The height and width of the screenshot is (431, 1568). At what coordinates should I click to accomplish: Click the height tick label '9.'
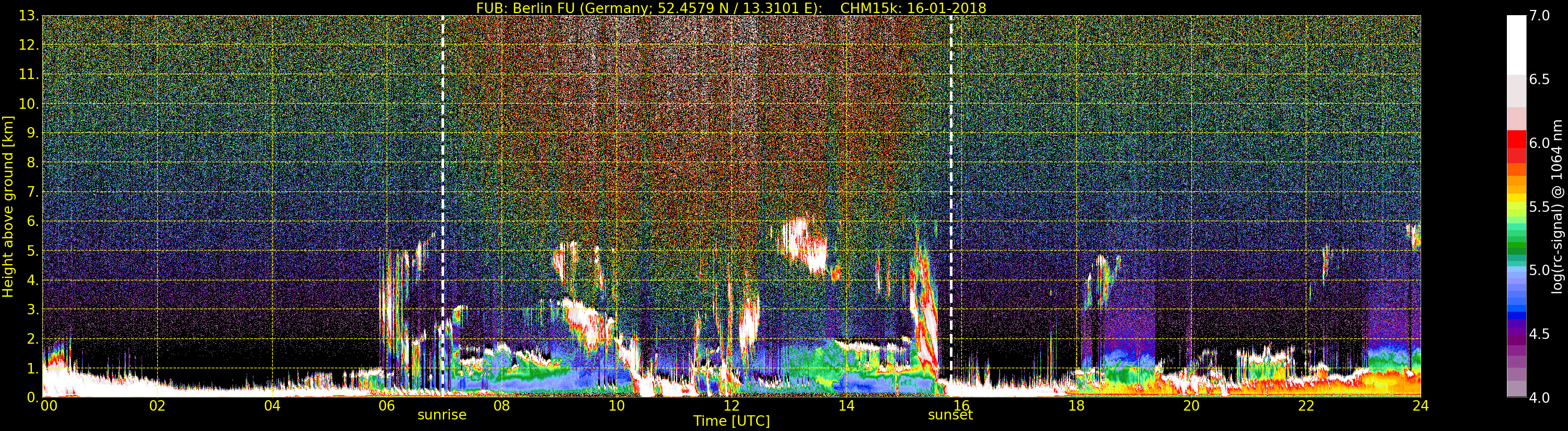point(32,133)
